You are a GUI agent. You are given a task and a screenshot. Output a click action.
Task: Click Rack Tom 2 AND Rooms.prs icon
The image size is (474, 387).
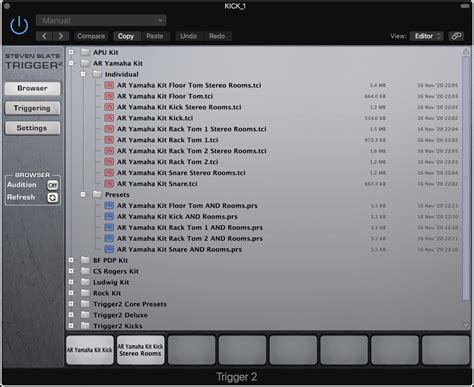109,238
